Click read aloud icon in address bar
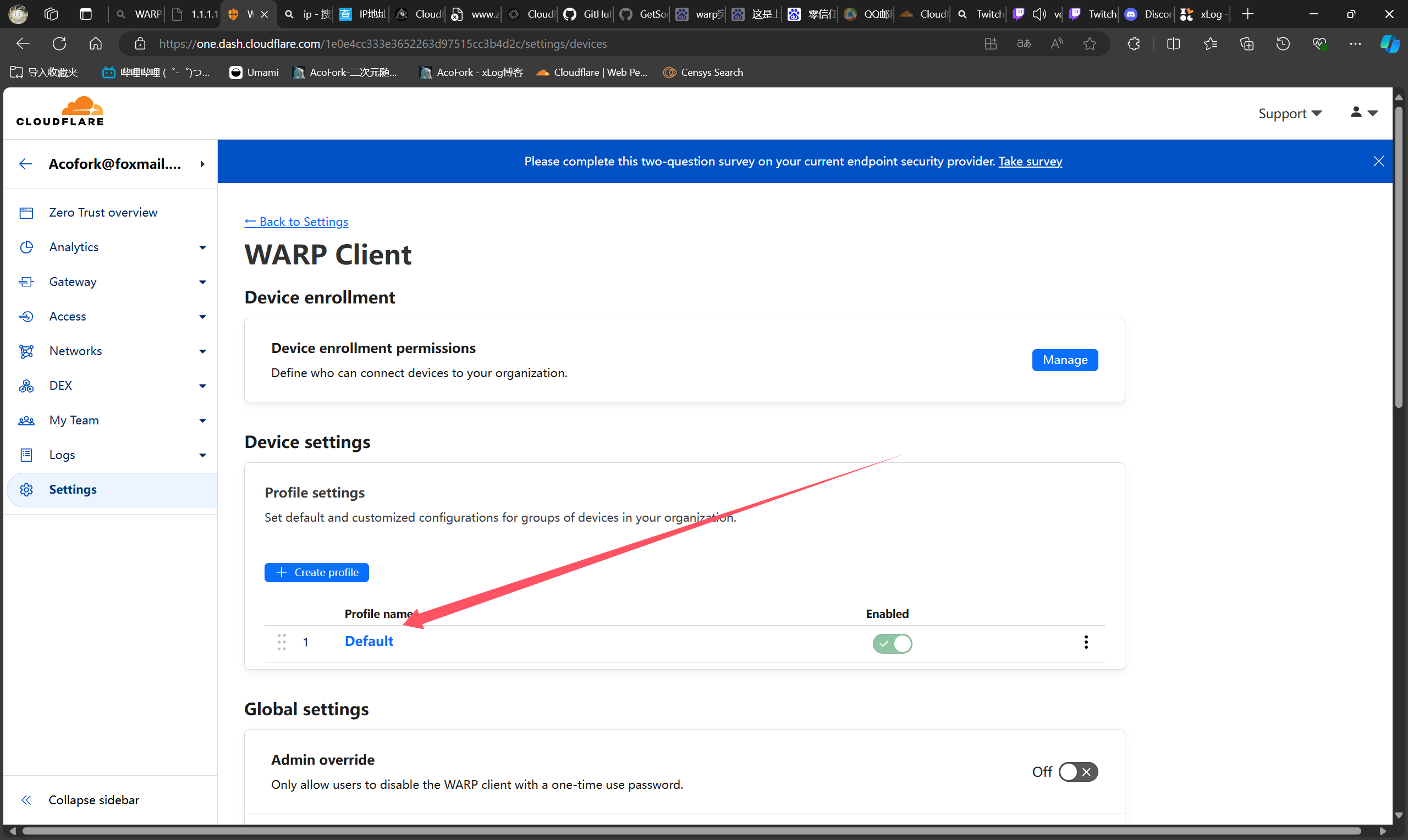Screen dimensions: 1408x840 pyautogui.click(x=1057, y=43)
